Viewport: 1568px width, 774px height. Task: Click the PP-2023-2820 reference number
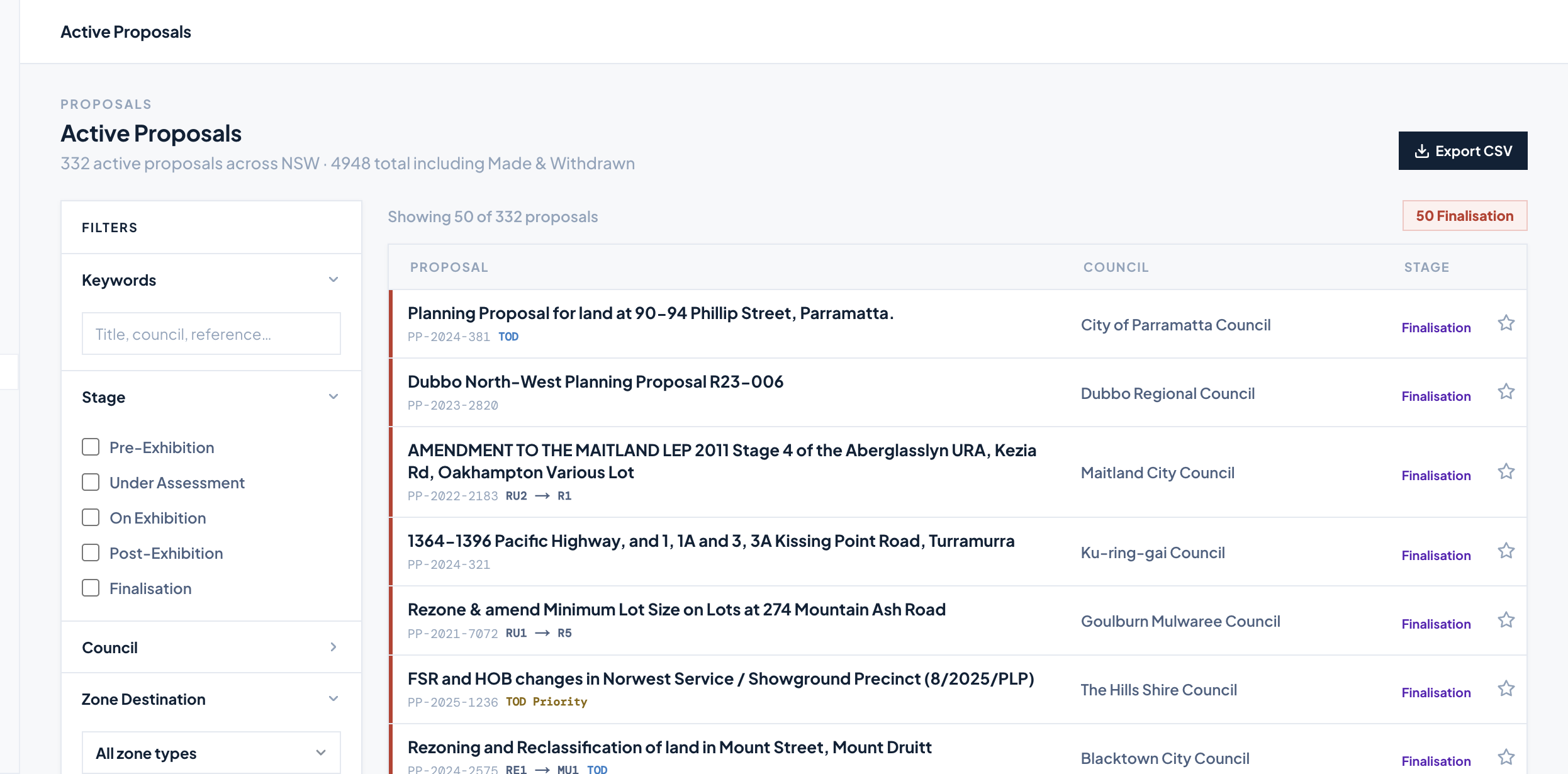coord(453,405)
